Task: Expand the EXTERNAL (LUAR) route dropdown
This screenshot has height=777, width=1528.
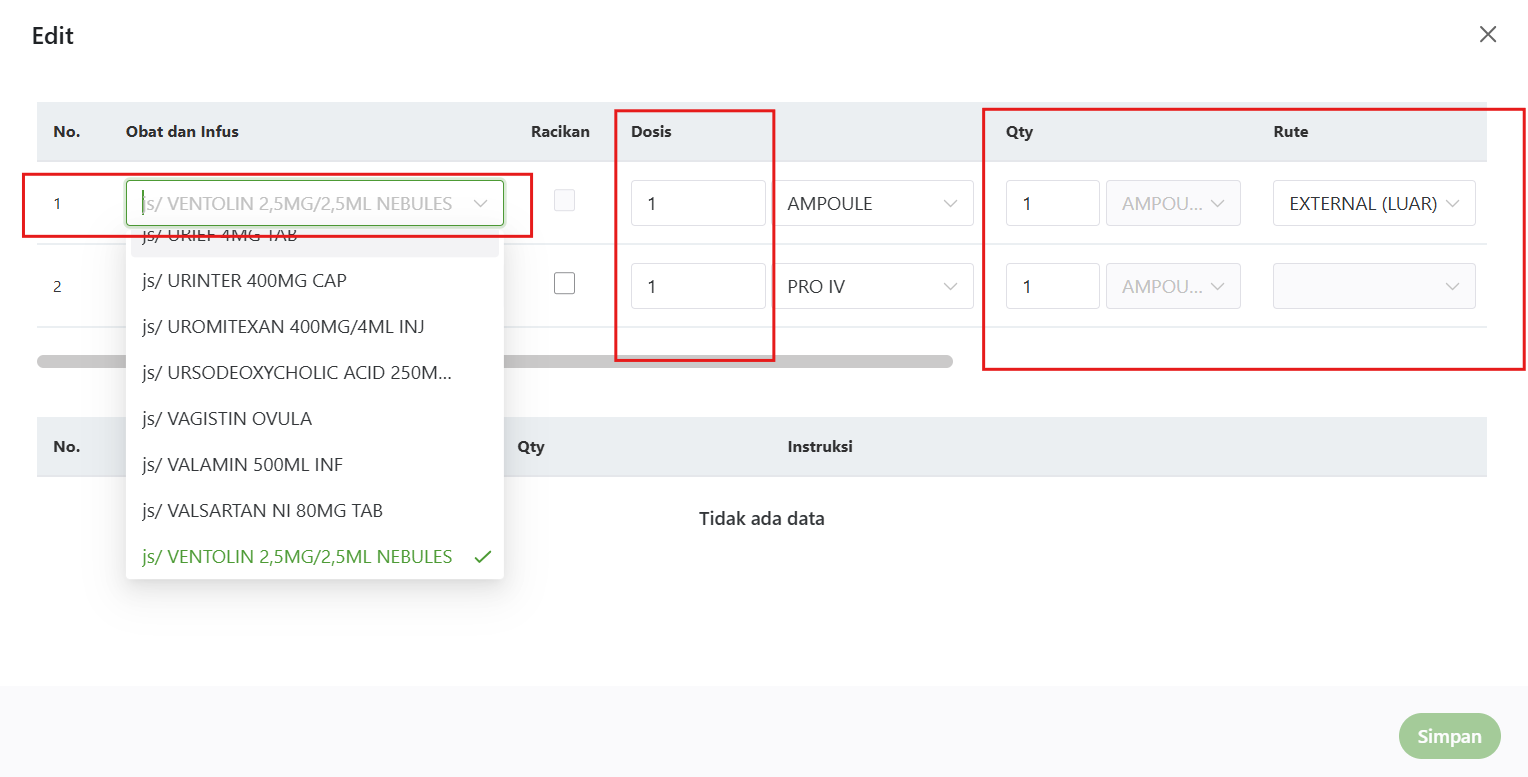Action: tap(1373, 204)
